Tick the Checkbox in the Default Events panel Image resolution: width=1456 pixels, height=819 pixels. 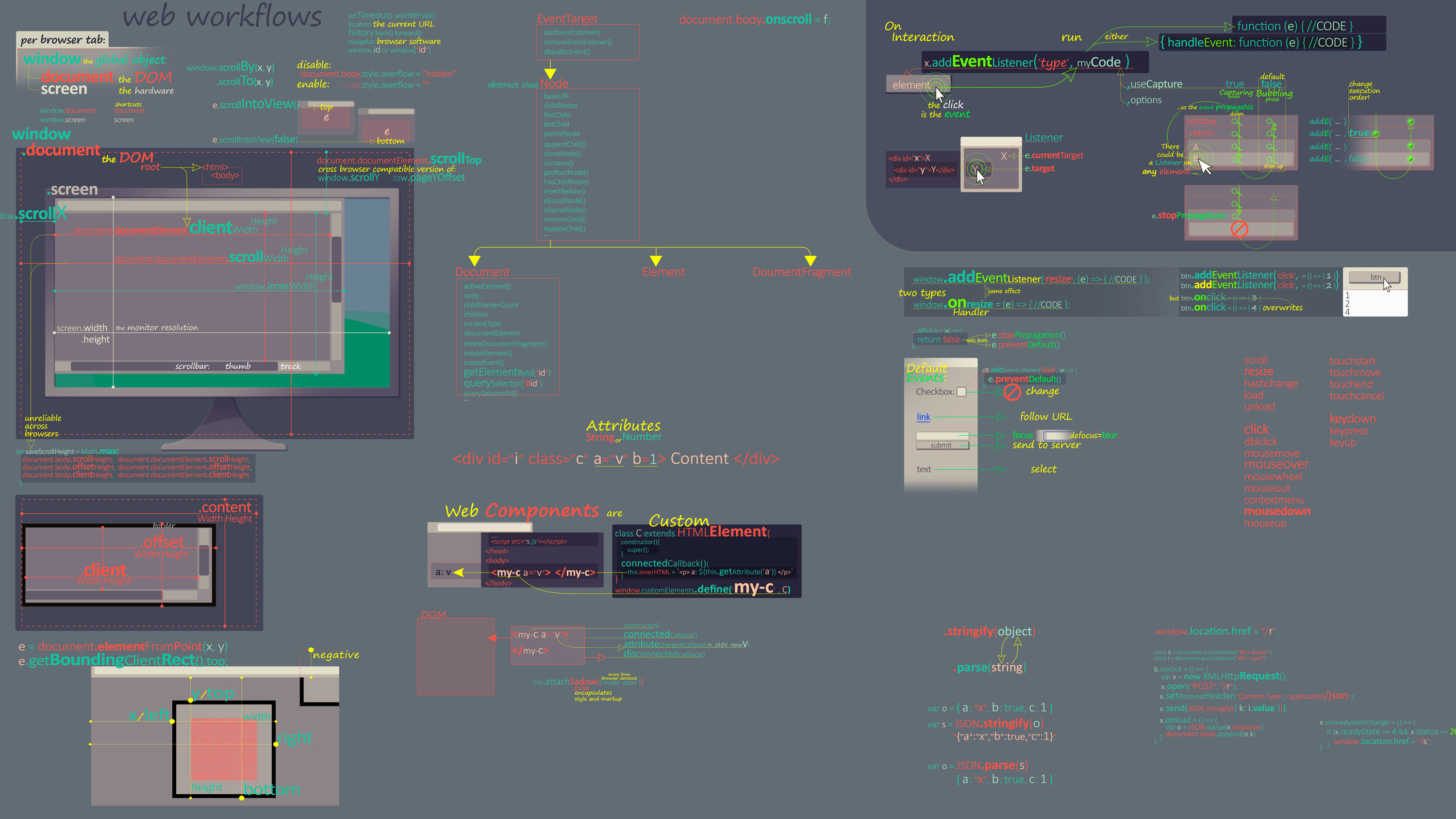tap(961, 392)
